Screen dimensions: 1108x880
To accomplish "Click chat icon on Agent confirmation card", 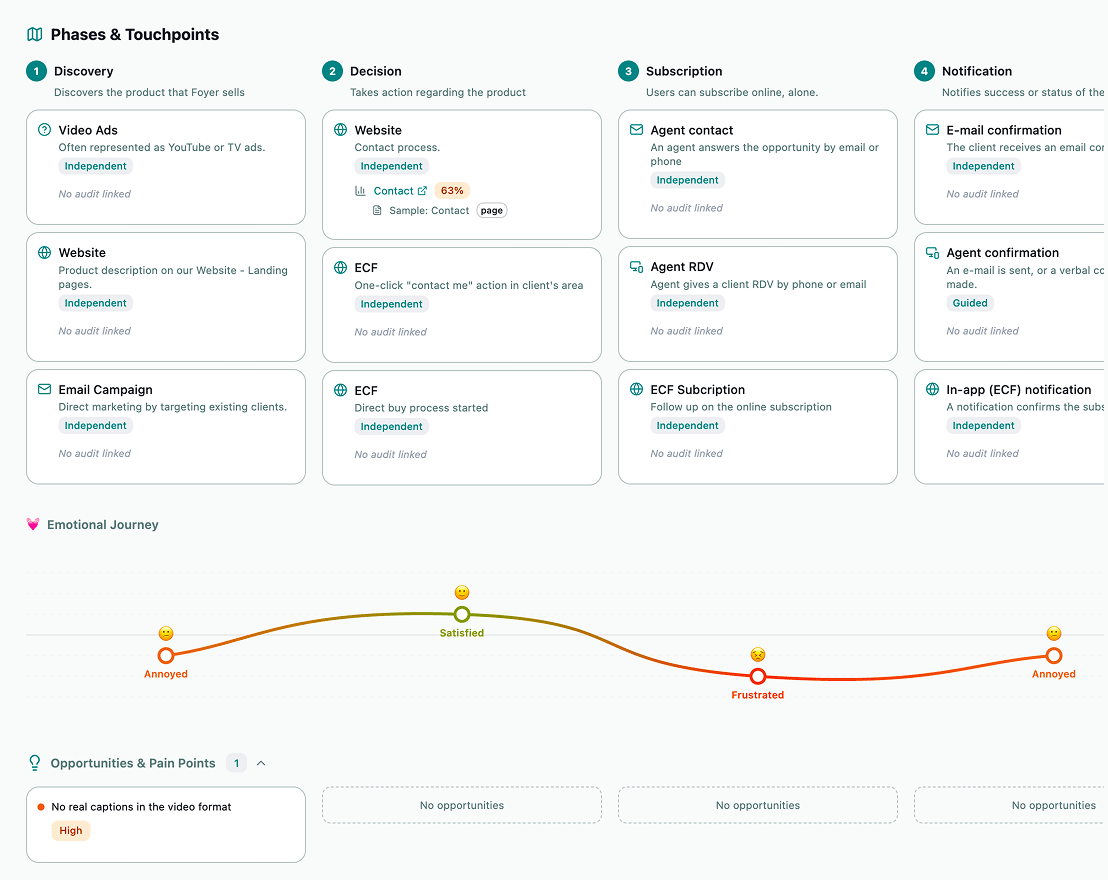I will 933,252.
